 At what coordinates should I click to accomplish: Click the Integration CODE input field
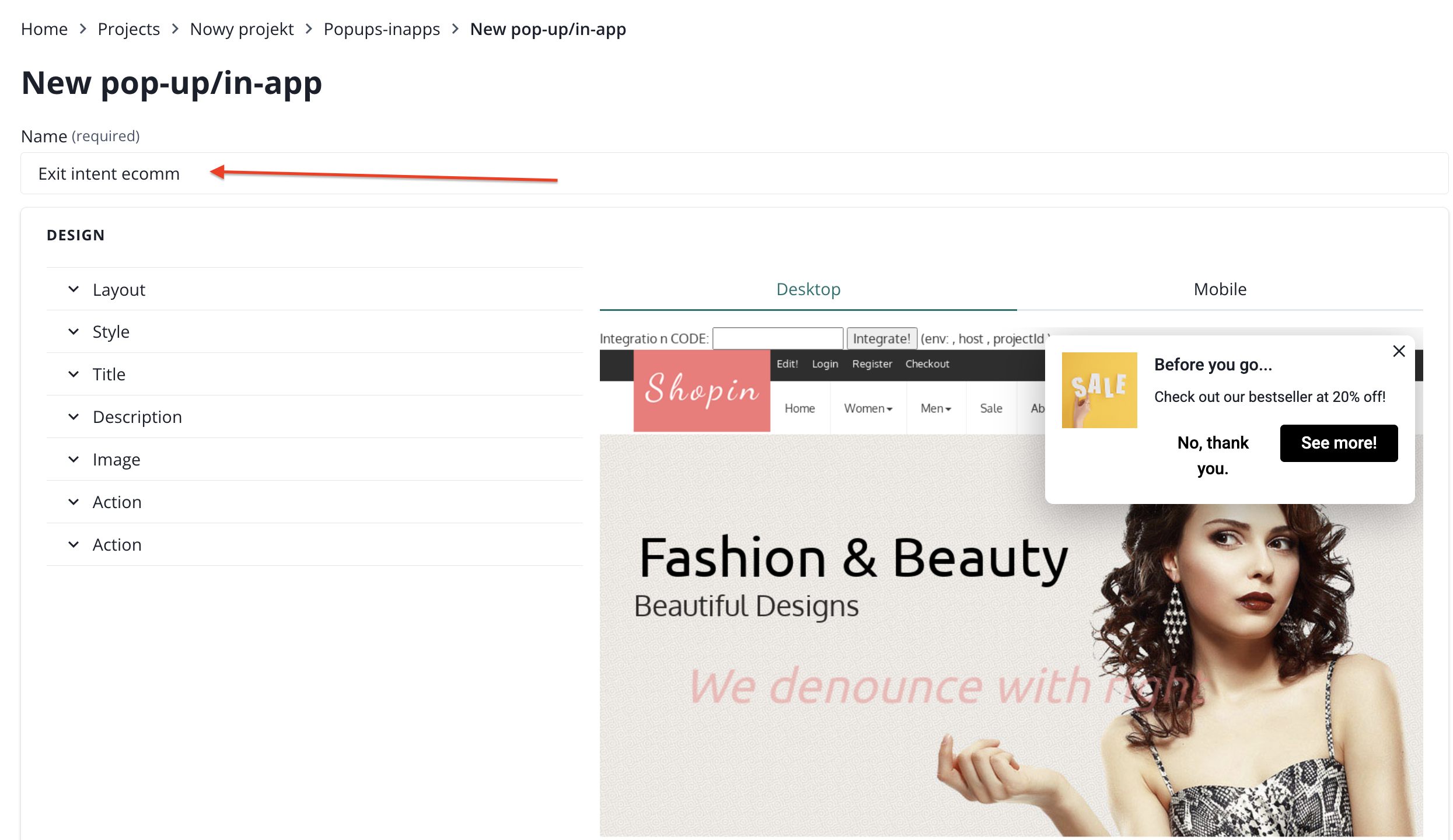777,338
